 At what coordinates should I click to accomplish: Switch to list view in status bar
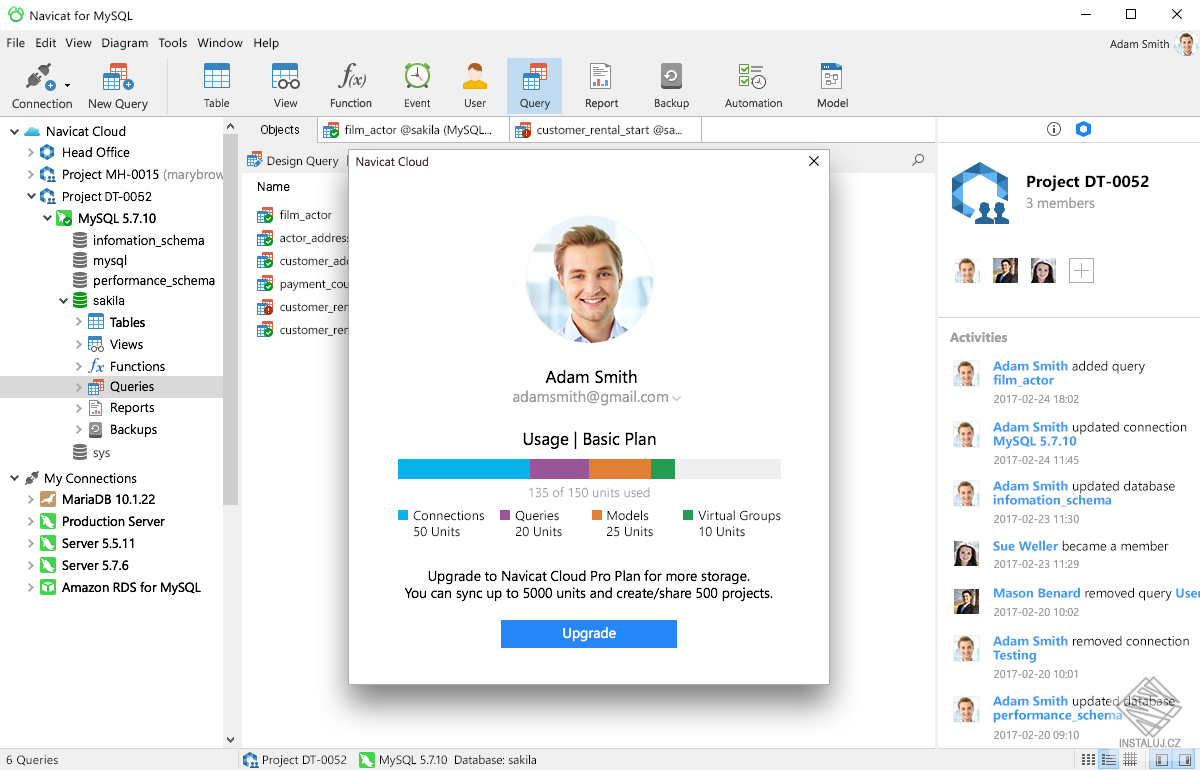1088,760
